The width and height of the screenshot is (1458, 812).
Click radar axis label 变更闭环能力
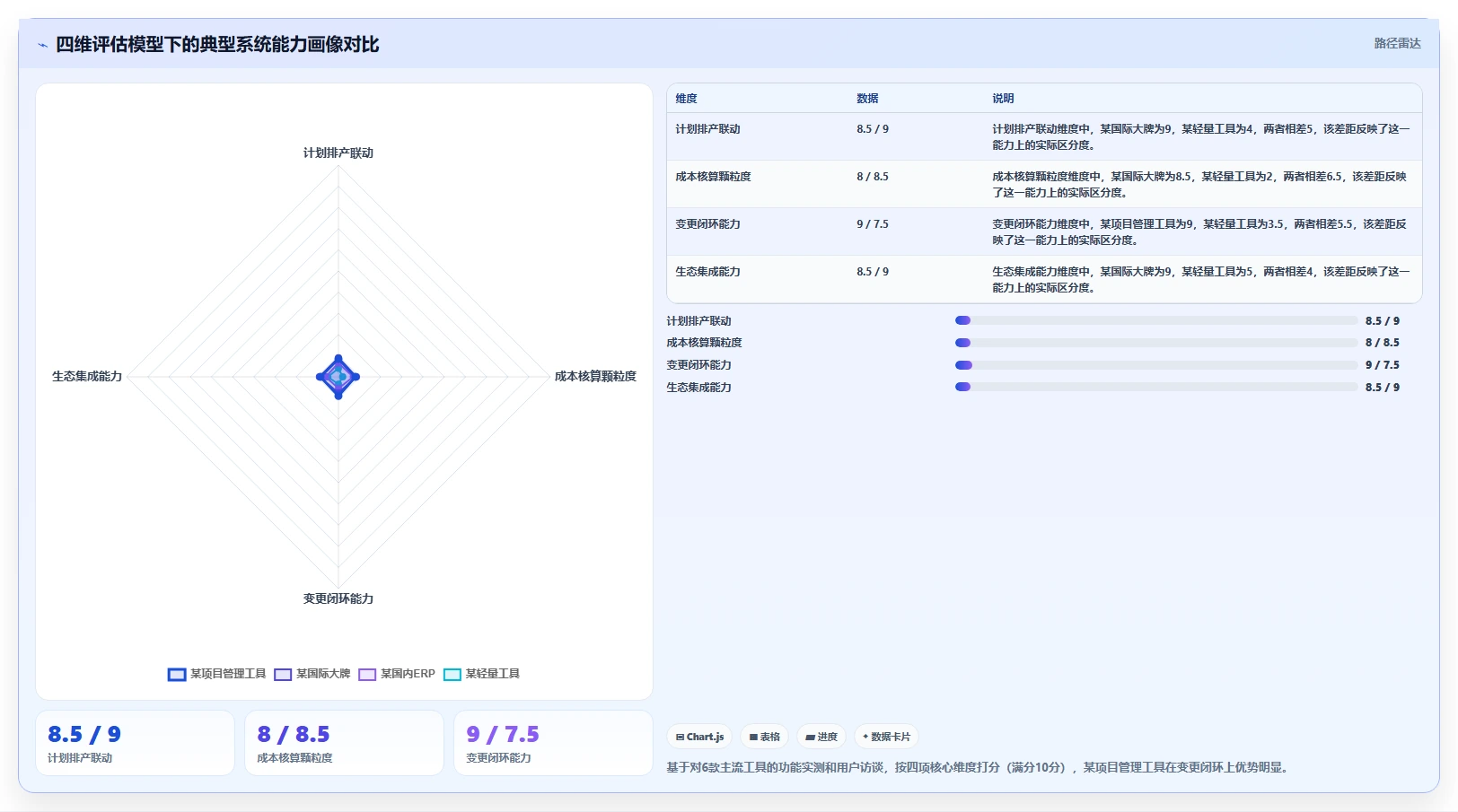click(x=338, y=598)
